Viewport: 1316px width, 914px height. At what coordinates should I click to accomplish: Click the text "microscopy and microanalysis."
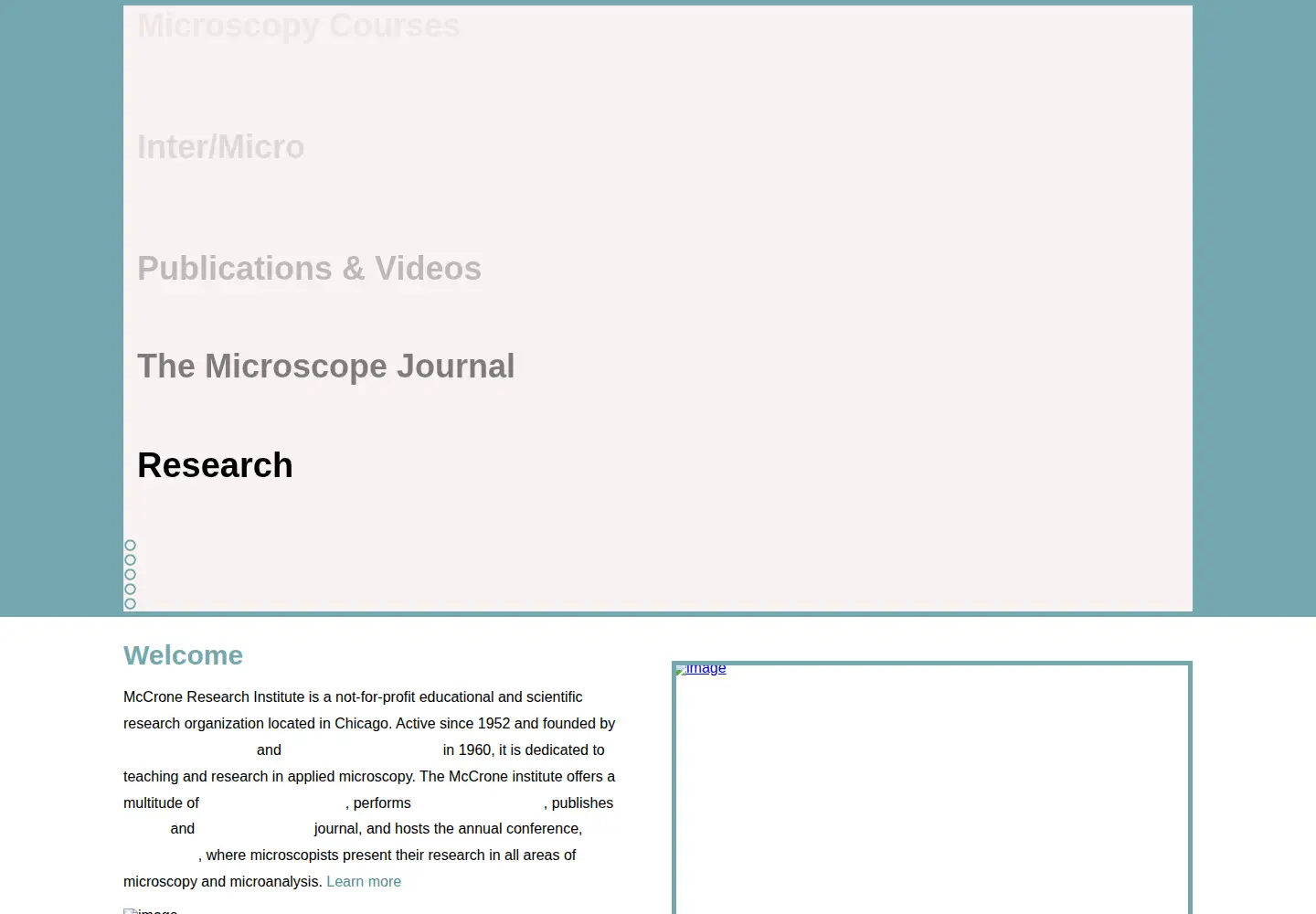point(223,882)
